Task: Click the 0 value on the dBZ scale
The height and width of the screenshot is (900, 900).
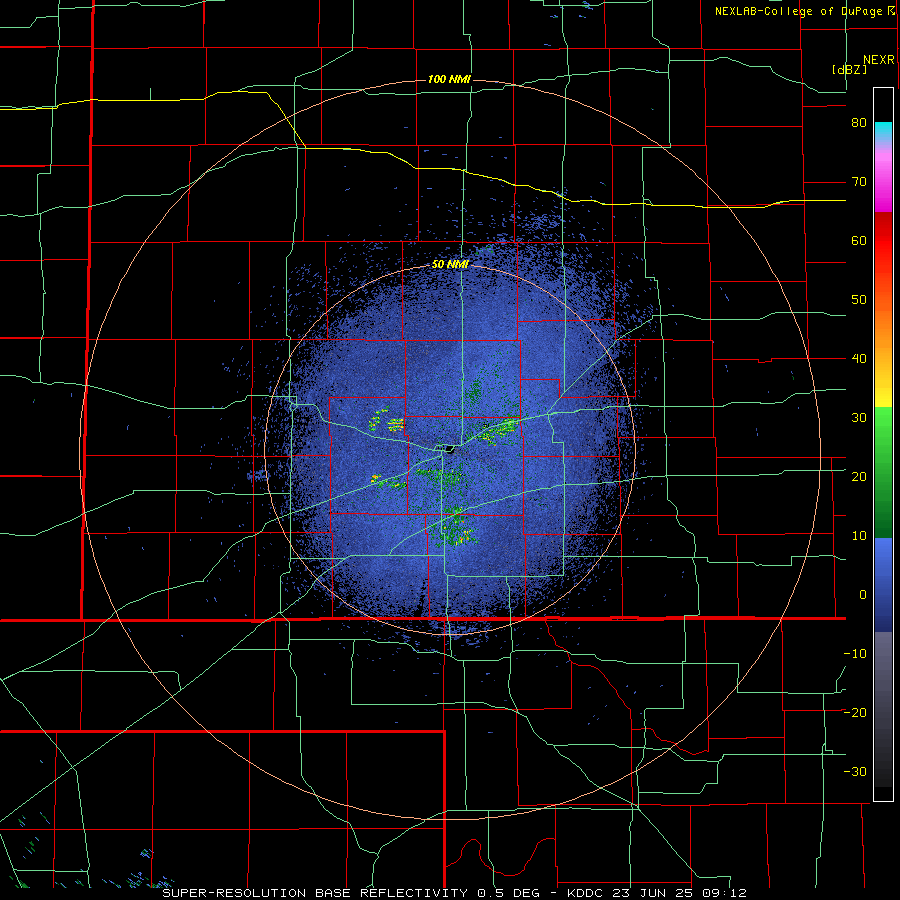Action: (863, 595)
